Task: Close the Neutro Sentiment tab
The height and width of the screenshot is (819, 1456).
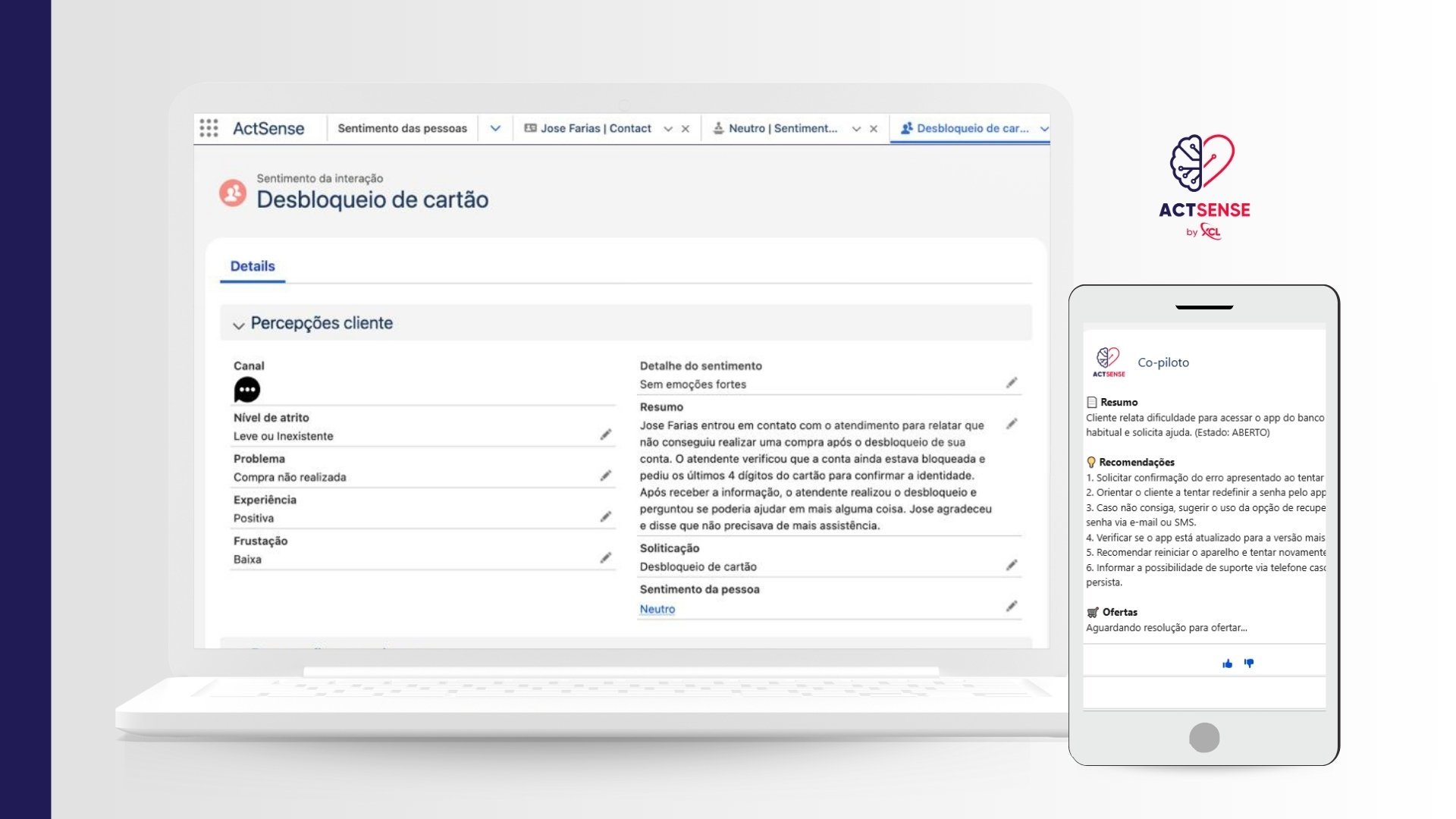Action: pyautogui.click(x=874, y=129)
